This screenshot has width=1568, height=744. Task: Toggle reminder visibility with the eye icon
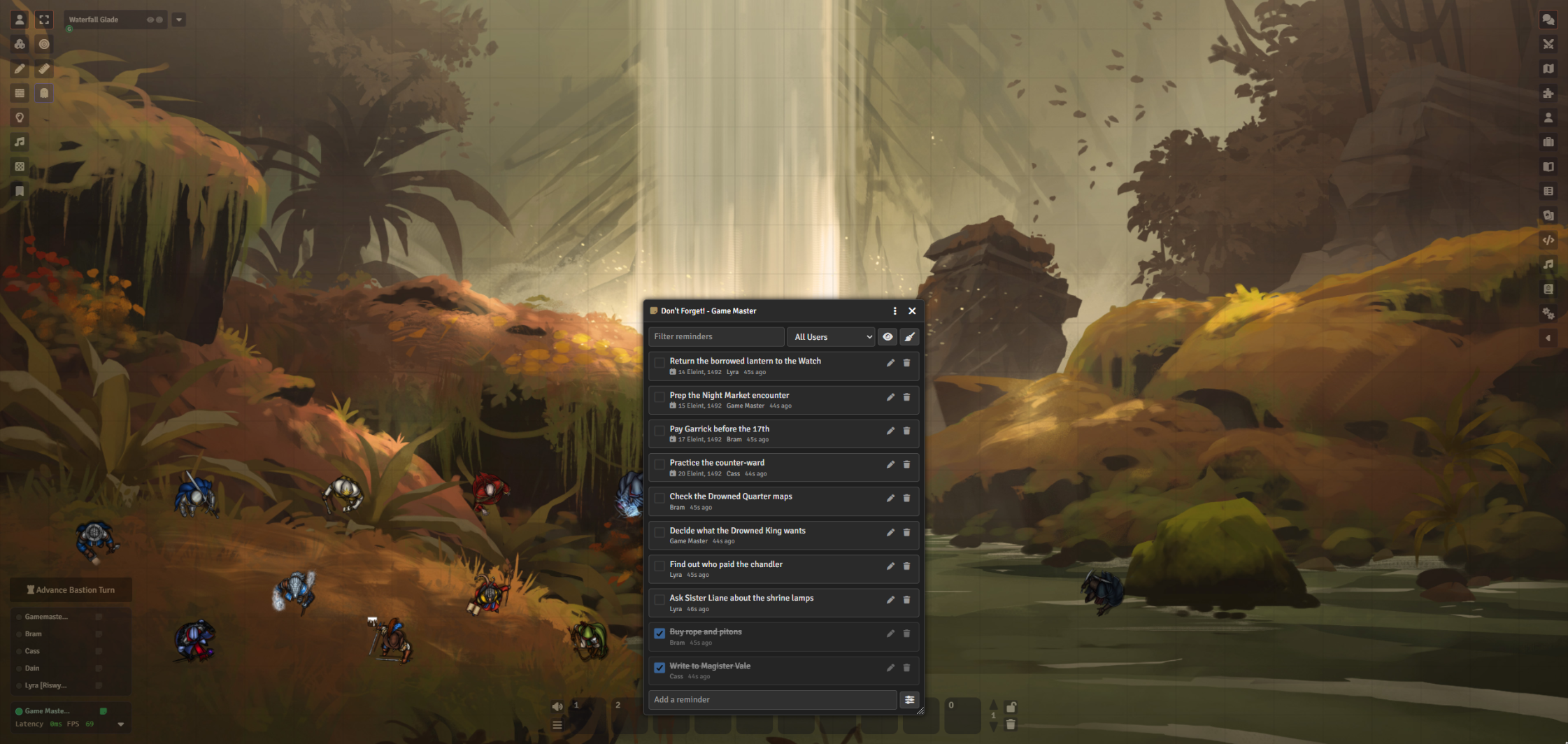888,337
